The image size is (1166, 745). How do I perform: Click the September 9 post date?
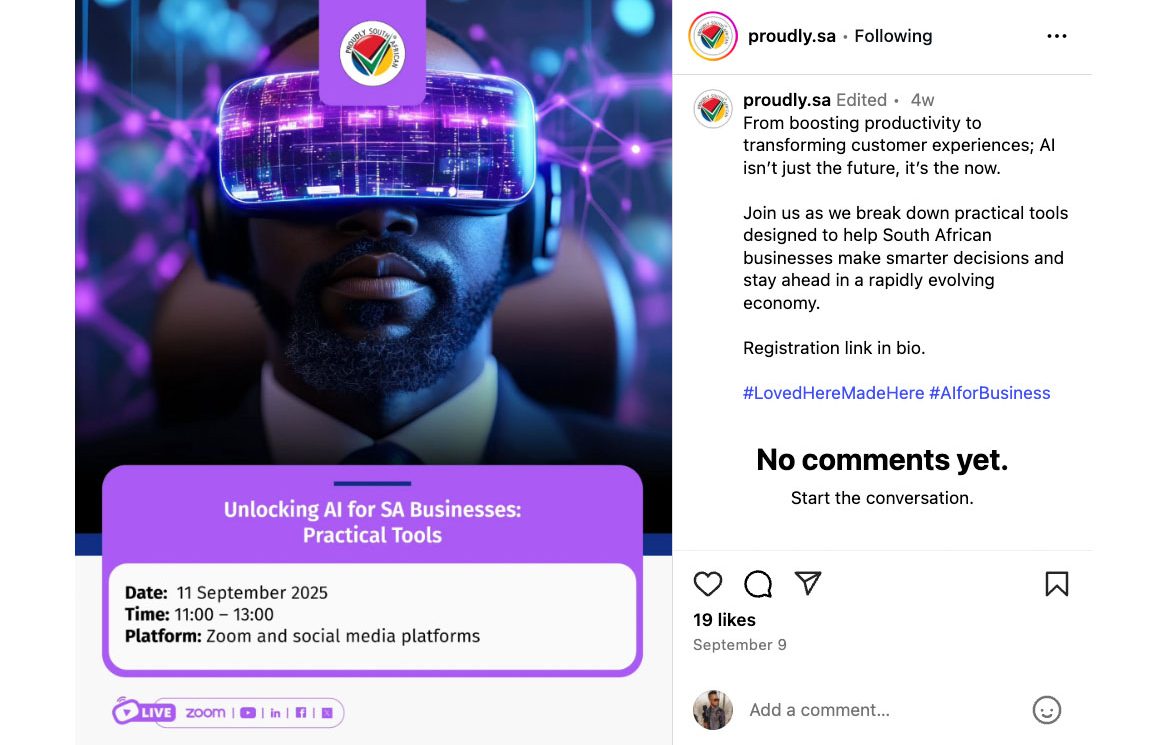point(739,645)
